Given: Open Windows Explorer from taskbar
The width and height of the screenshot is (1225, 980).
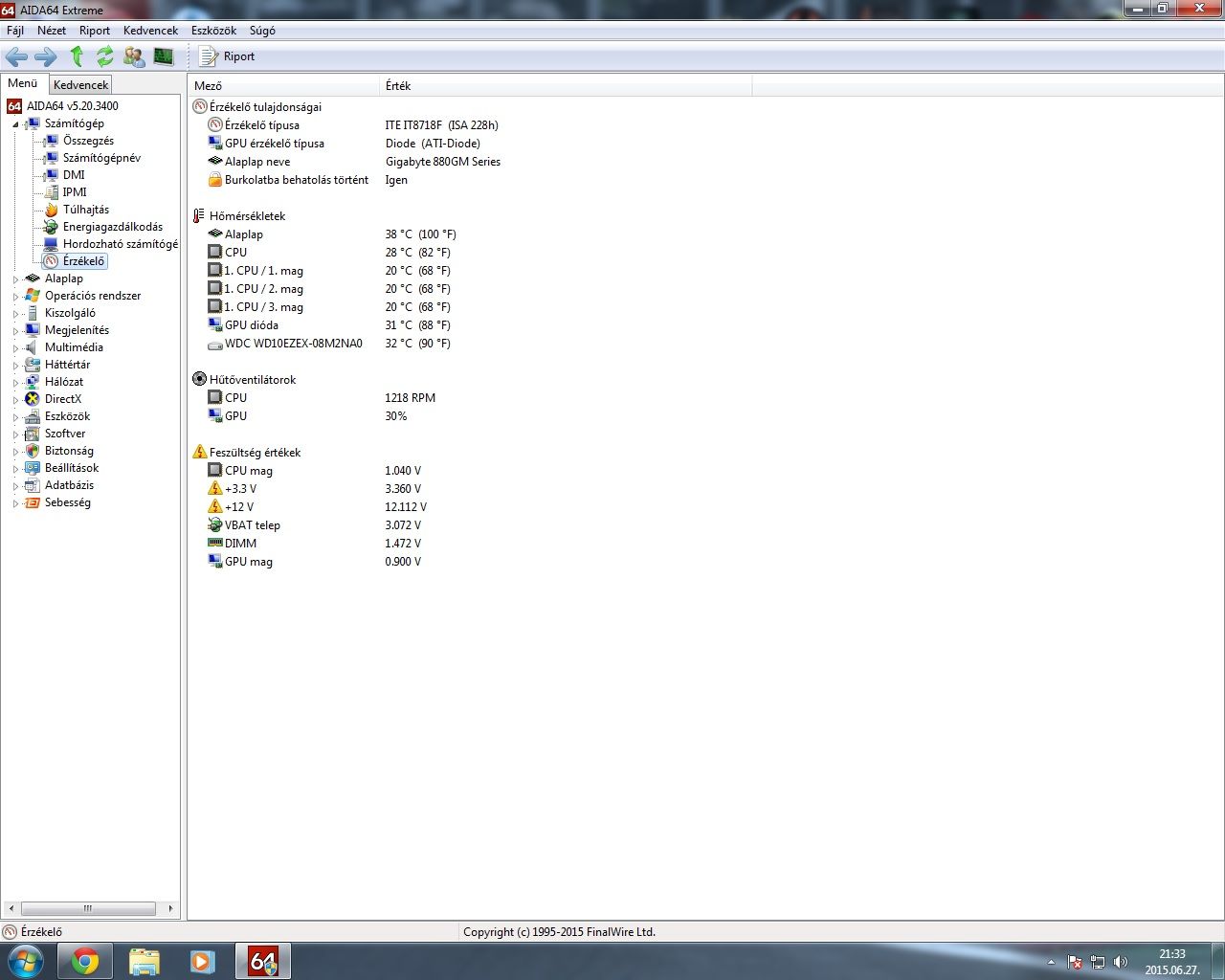Looking at the screenshot, I should 144,961.
